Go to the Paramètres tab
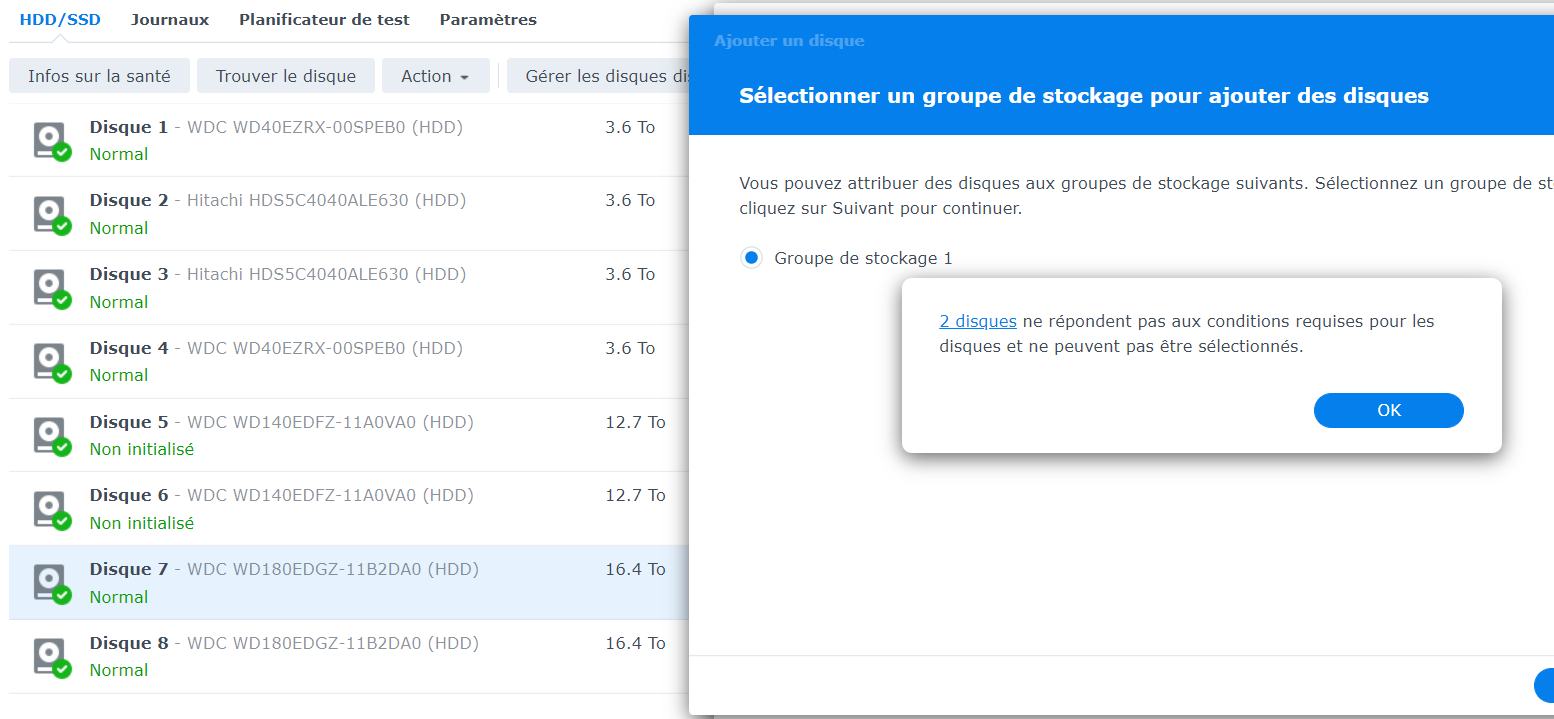 click(488, 20)
